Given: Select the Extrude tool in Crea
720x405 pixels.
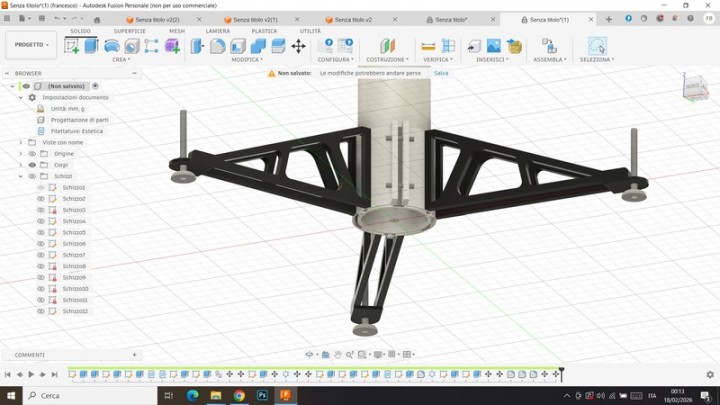Looking at the screenshot, I should pos(91,45).
